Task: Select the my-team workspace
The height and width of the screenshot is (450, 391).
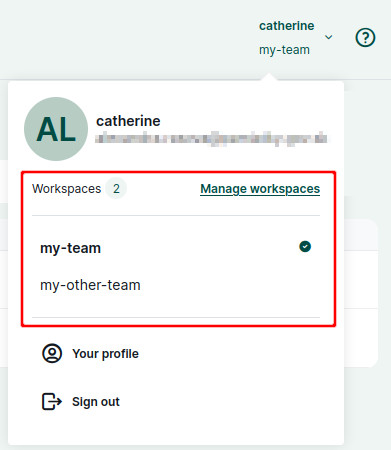Action: click(176, 248)
